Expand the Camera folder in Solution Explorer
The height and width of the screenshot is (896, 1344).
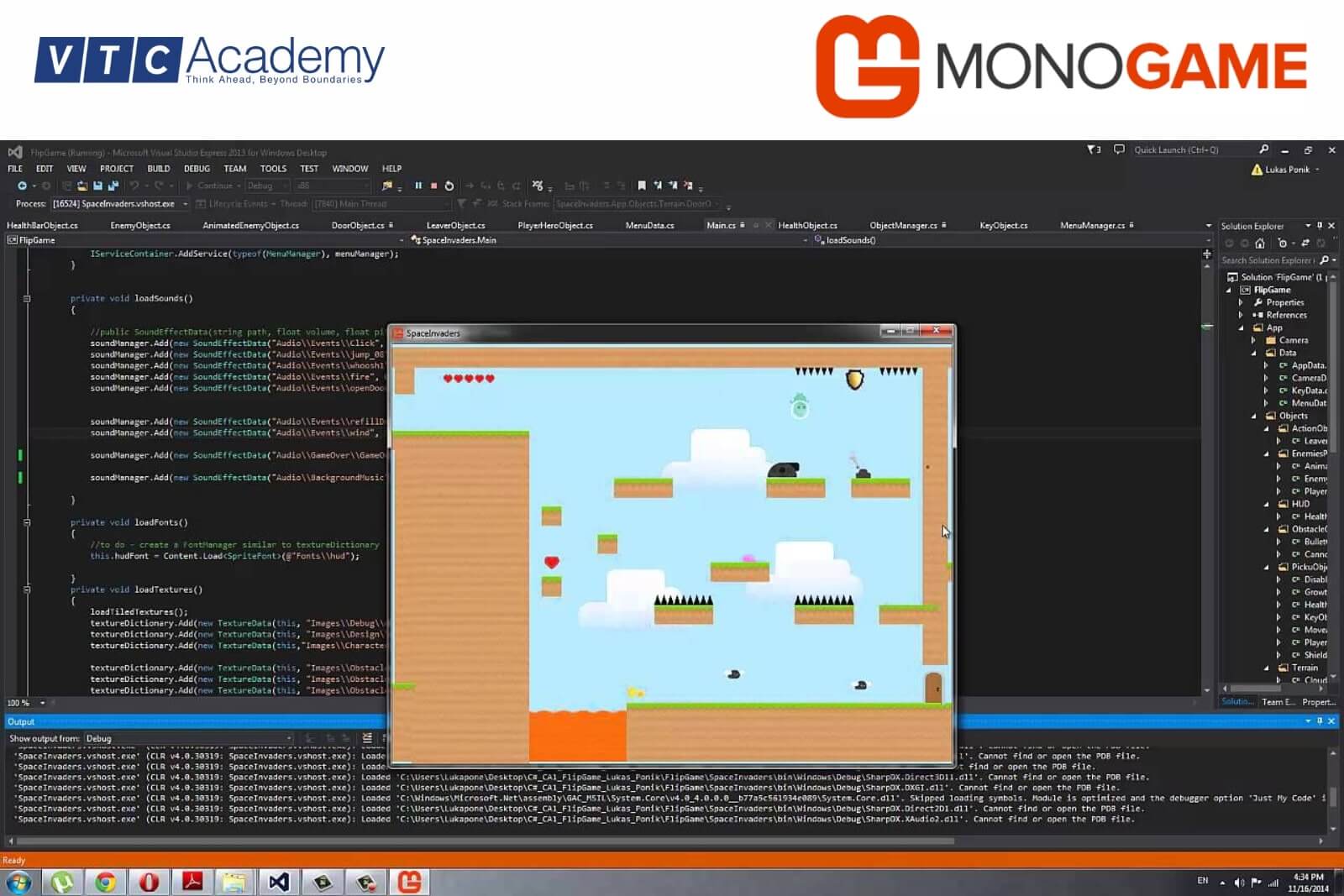(1253, 340)
